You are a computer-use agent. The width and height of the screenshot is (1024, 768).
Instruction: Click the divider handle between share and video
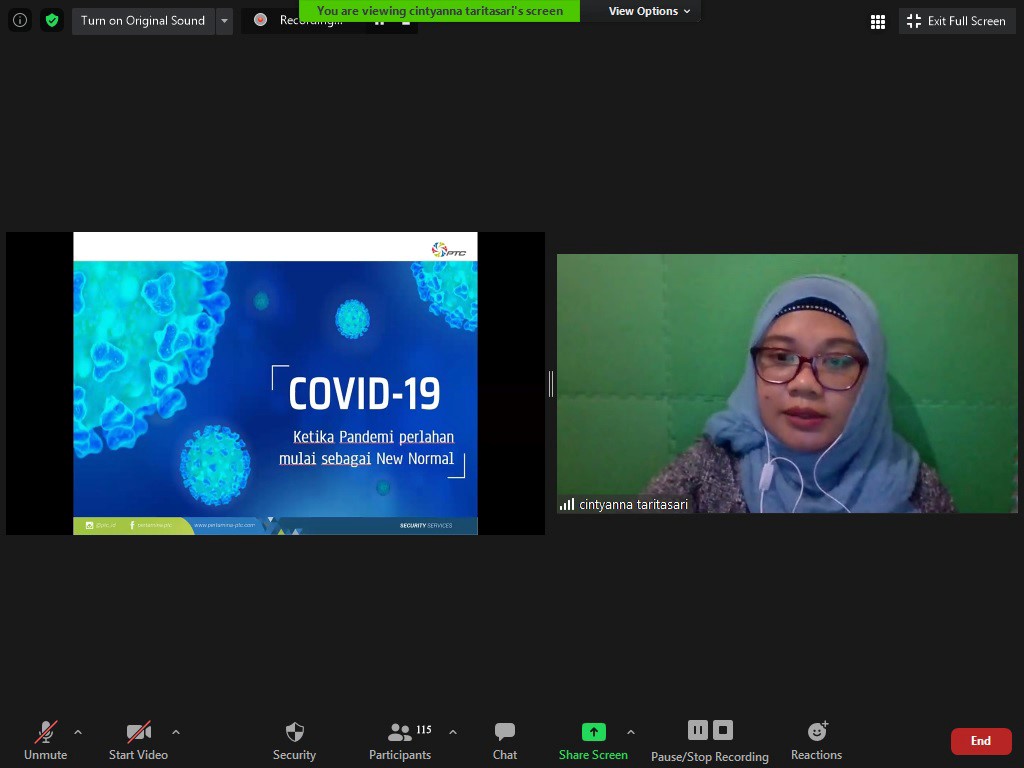point(551,384)
